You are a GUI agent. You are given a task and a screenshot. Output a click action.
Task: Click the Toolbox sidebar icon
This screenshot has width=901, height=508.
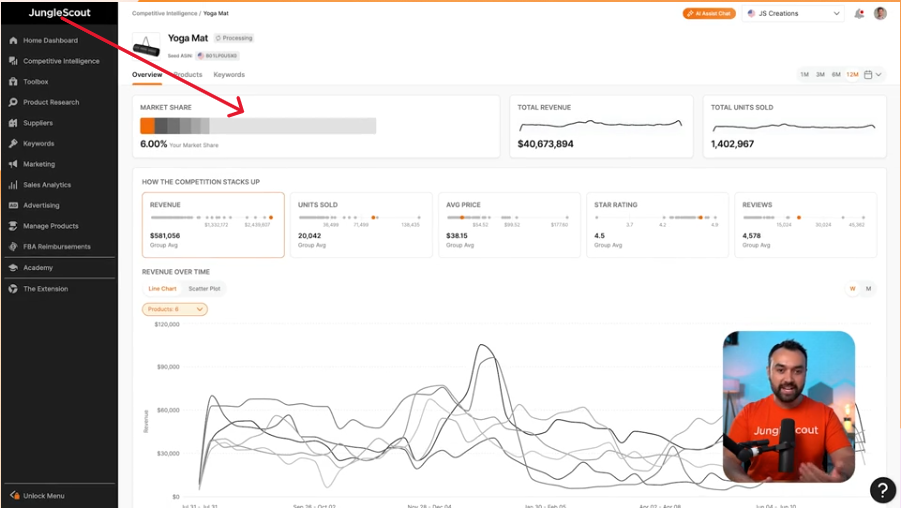(13, 82)
